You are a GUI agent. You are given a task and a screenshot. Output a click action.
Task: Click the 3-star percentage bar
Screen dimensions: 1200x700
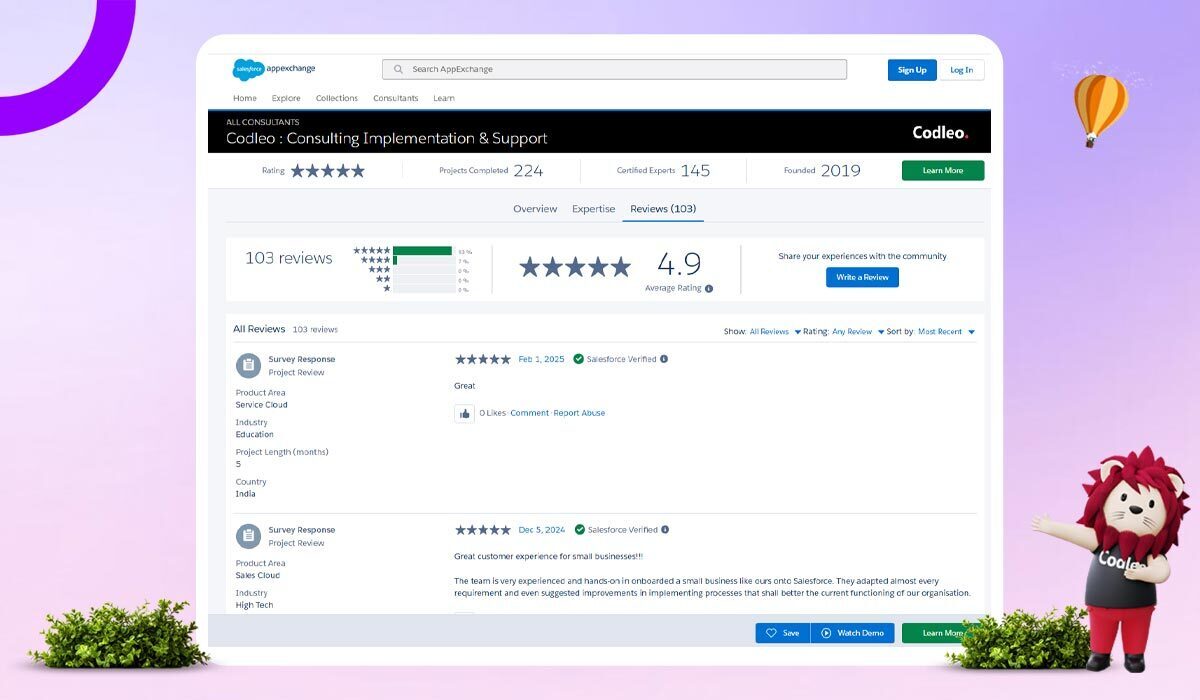click(424, 270)
